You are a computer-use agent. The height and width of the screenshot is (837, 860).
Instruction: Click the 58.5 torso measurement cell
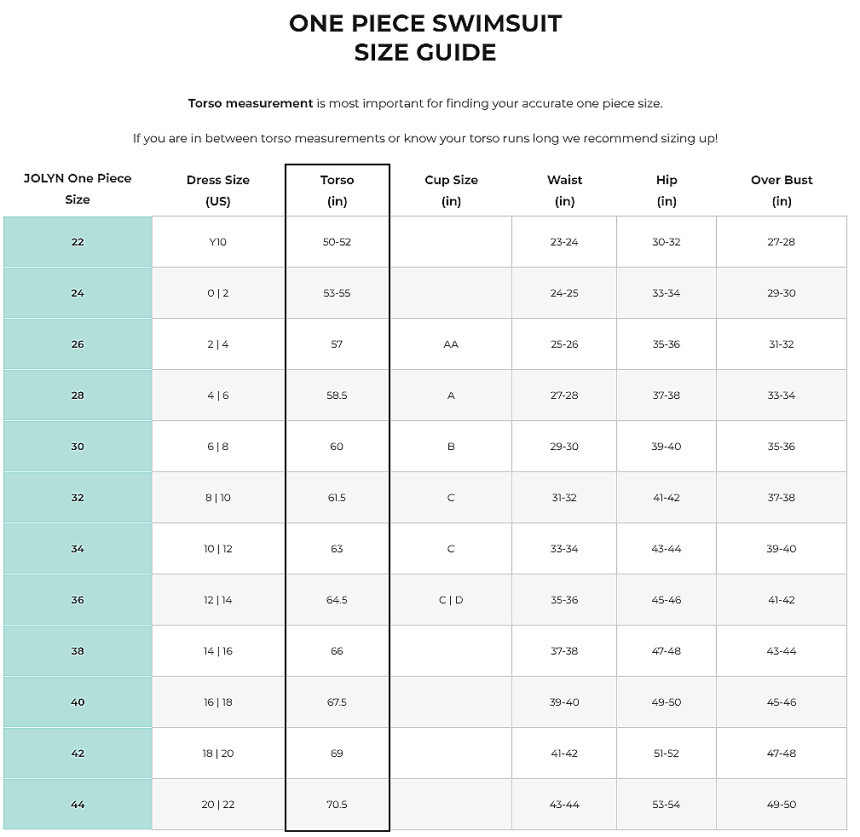tap(337, 396)
